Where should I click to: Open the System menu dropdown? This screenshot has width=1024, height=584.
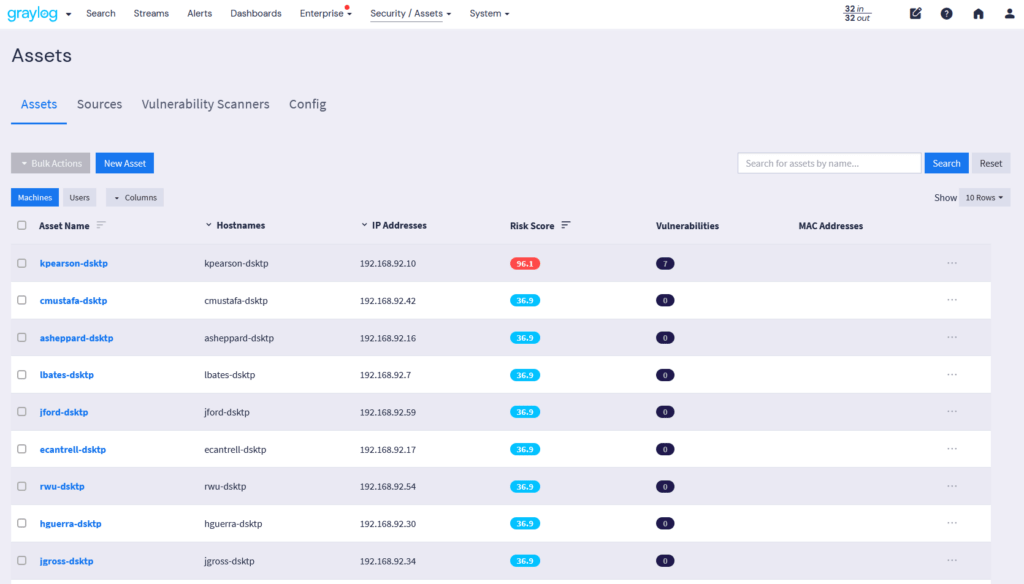pyautogui.click(x=489, y=14)
